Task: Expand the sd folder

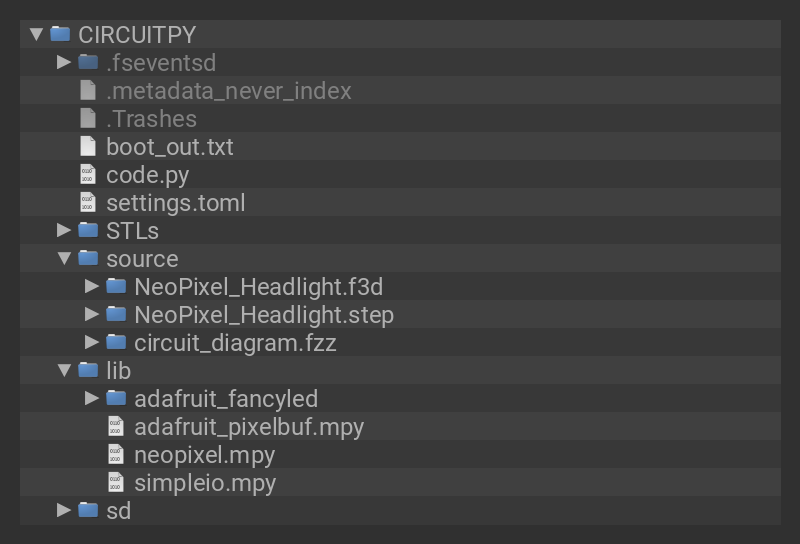Action: coord(65,511)
